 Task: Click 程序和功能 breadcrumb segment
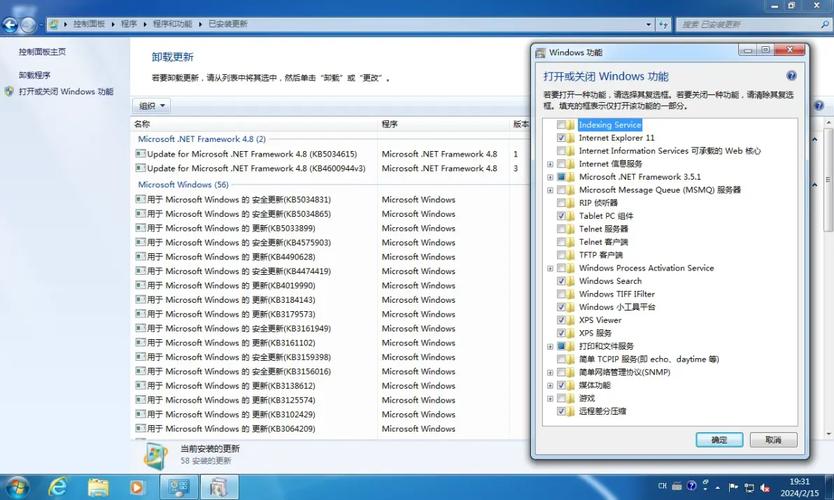pos(172,24)
